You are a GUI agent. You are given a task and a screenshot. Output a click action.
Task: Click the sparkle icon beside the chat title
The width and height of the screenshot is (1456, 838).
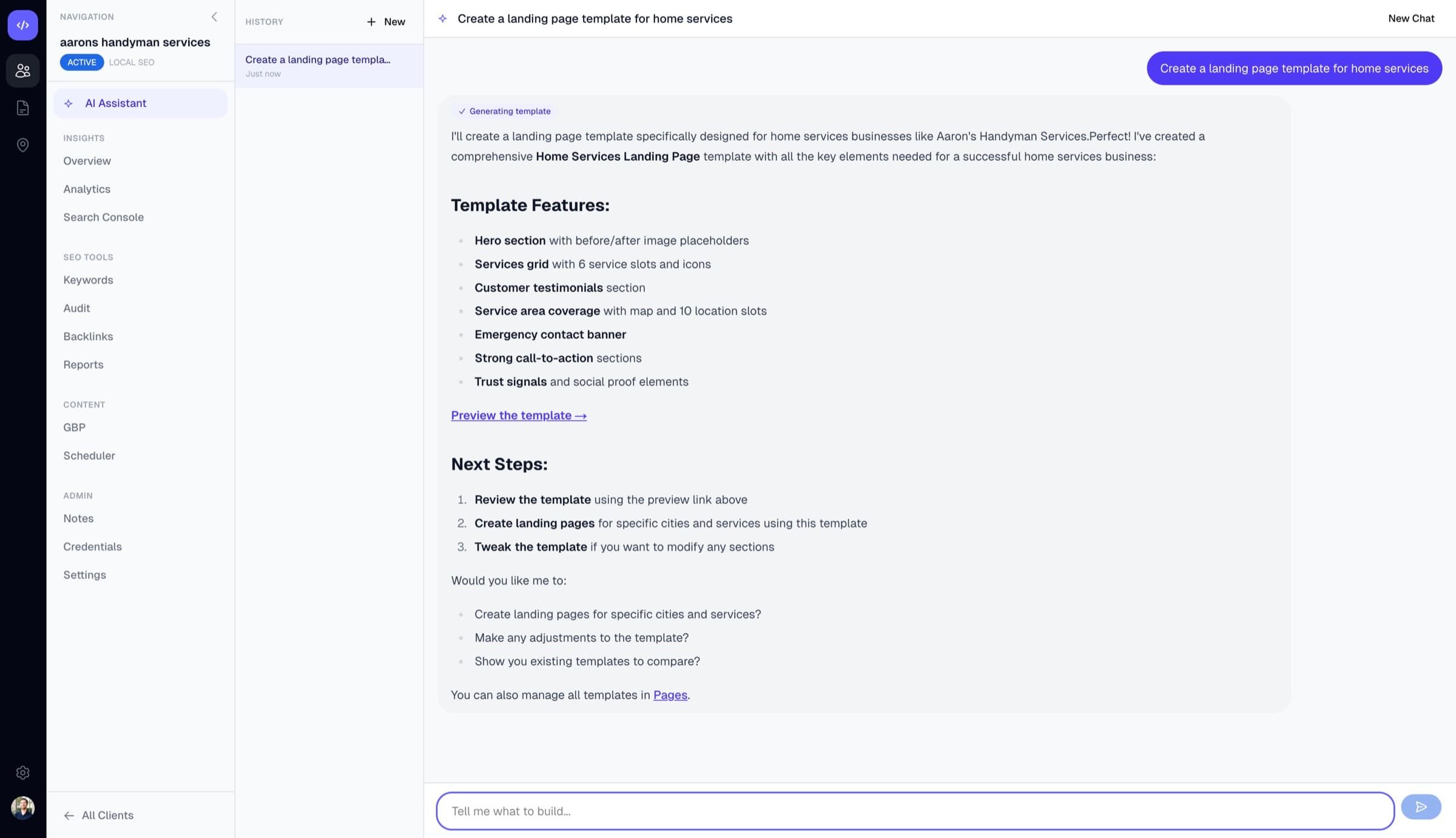coord(443,19)
